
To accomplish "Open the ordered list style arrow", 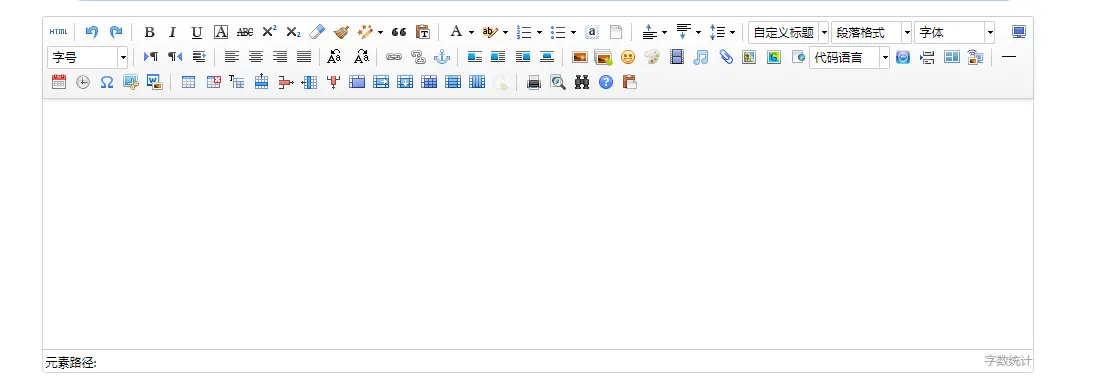I will tap(539, 32).
